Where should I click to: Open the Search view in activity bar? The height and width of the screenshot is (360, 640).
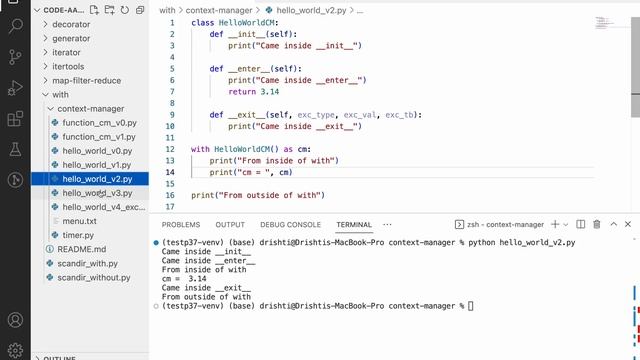(x=16, y=26)
